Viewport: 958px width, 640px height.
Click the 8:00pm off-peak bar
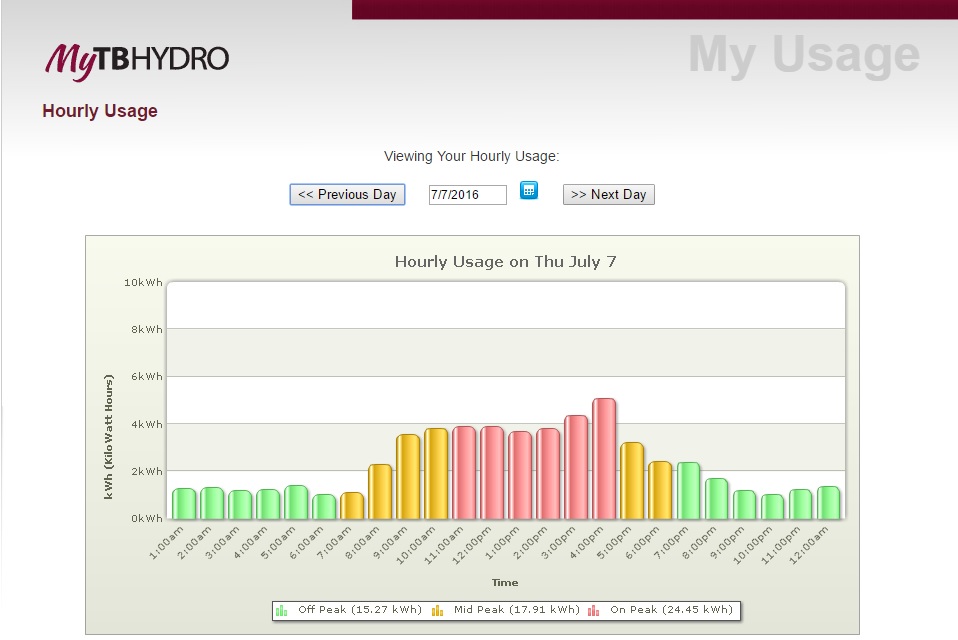pyautogui.click(x=717, y=499)
